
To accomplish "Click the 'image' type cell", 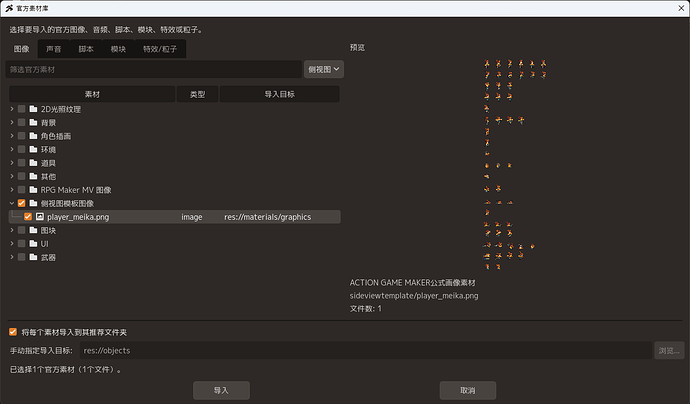I will tap(192, 217).
